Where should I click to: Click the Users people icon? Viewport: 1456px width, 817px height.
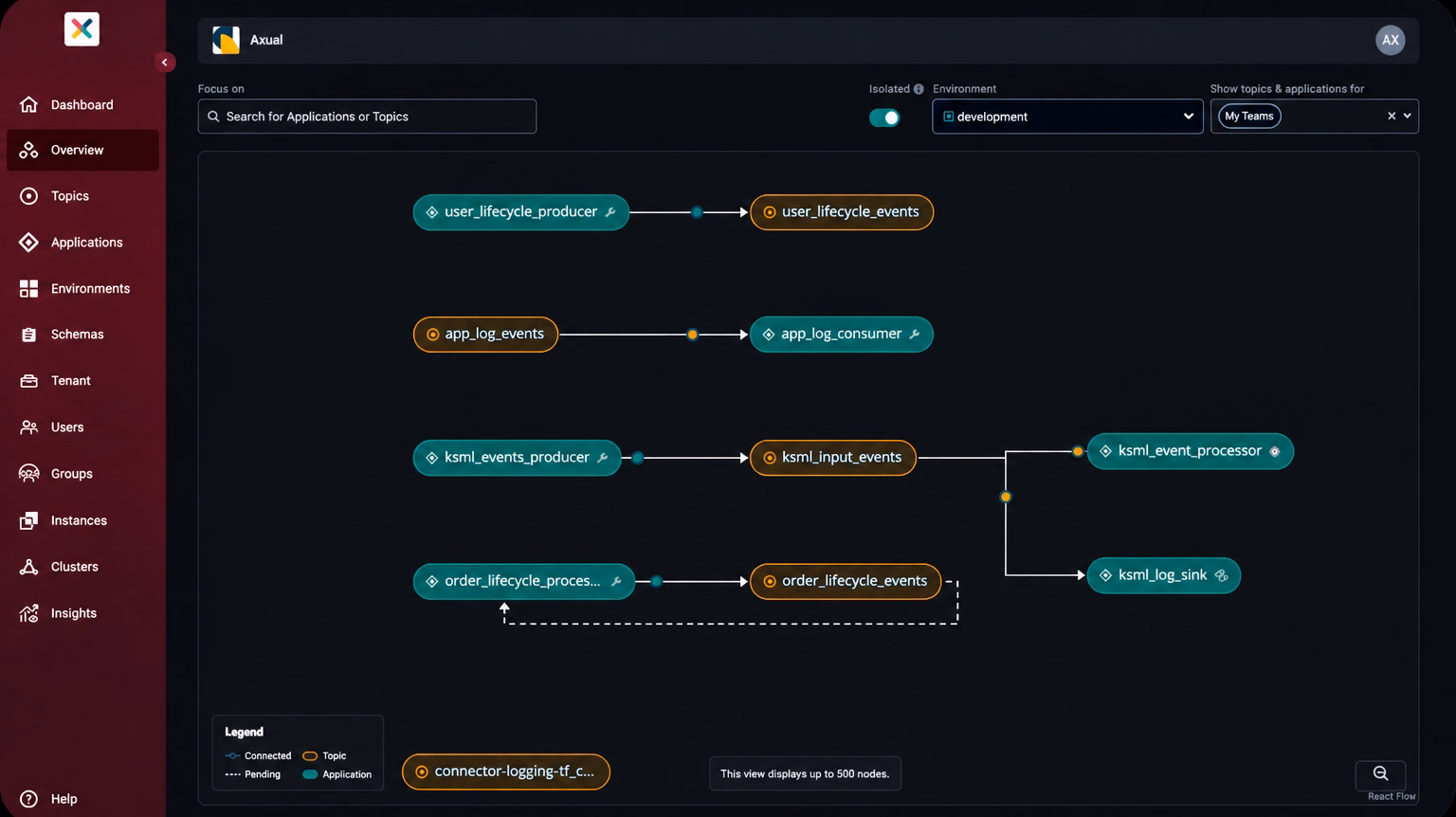click(29, 427)
